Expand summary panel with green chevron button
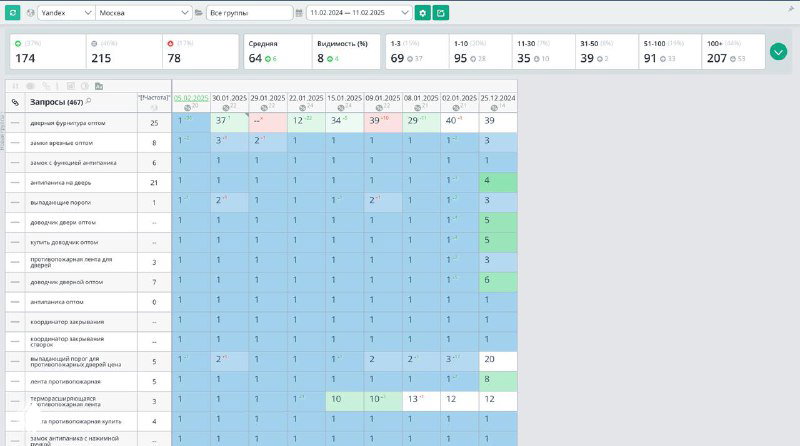 click(779, 52)
